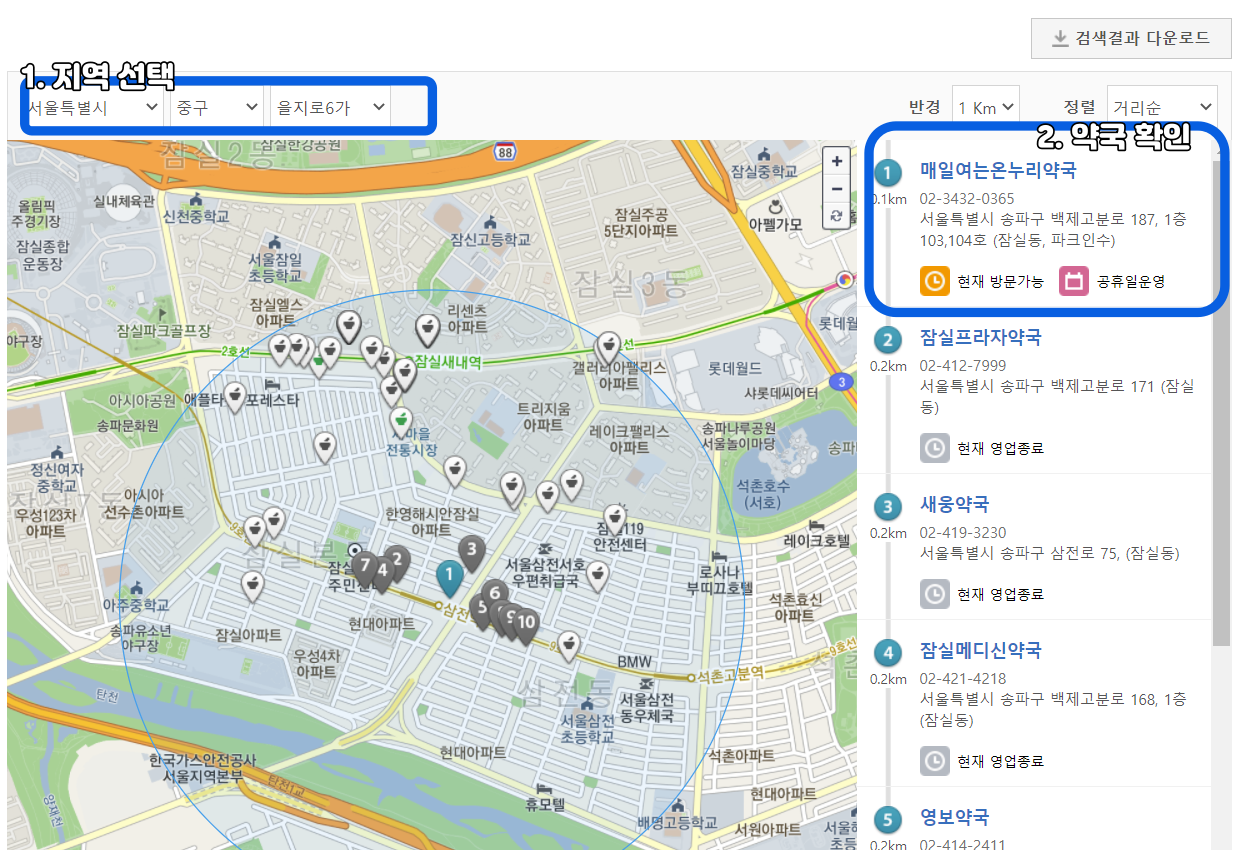
Task: Click pharmacy marker beside 서울삼전서호 우편취급국
Action: 597,578
